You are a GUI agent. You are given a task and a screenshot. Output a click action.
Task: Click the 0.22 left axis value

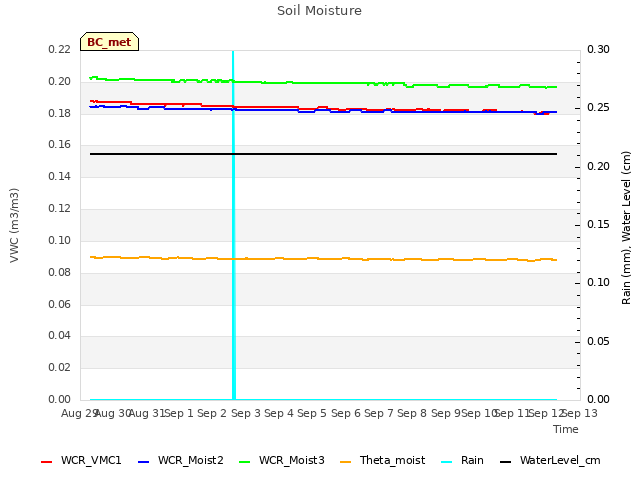(x=59, y=49)
